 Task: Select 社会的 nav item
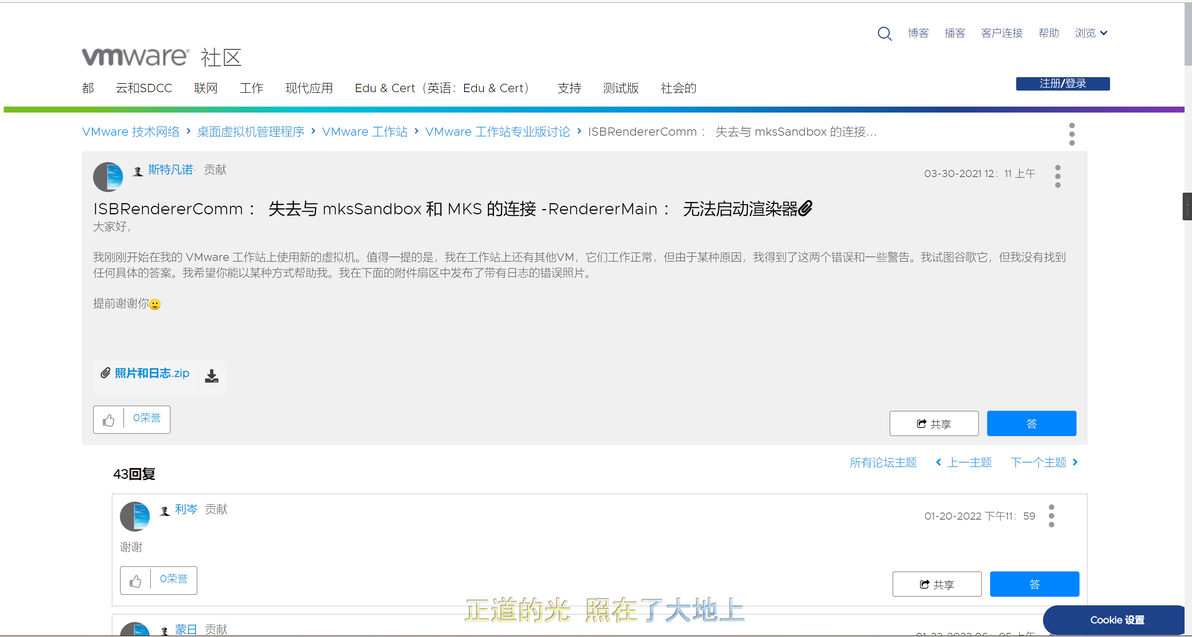(x=678, y=88)
